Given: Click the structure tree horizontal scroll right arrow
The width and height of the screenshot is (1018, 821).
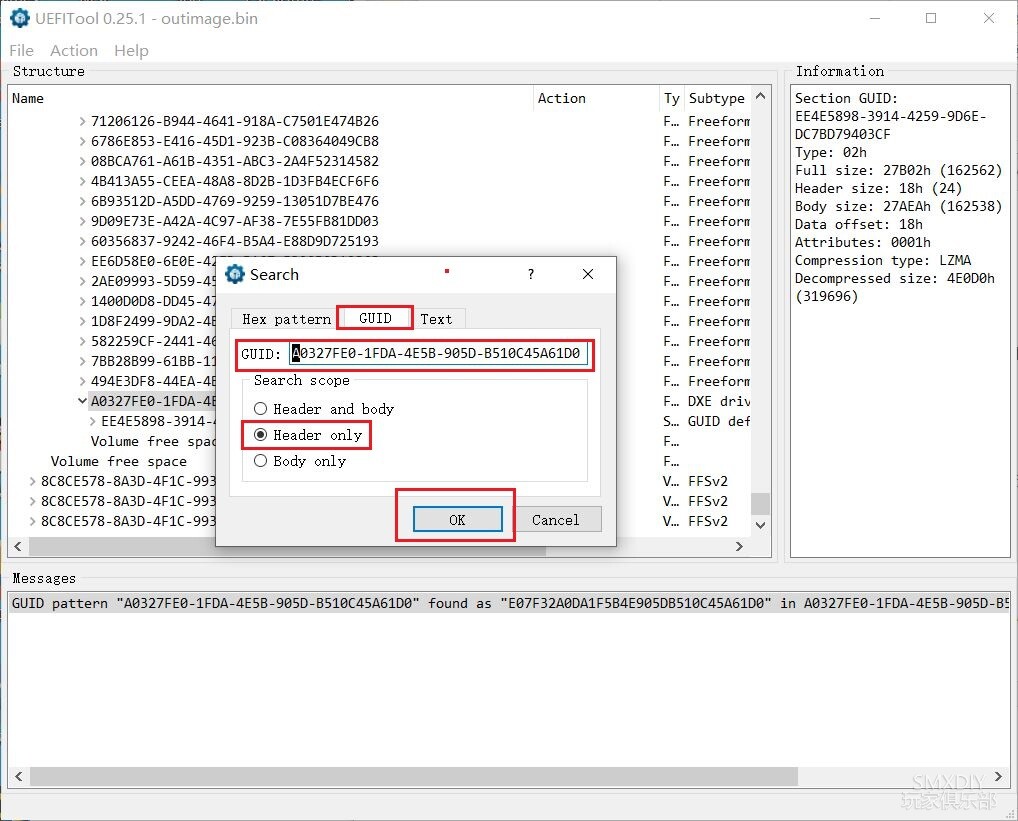Looking at the screenshot, I should (x=739, y=546).
